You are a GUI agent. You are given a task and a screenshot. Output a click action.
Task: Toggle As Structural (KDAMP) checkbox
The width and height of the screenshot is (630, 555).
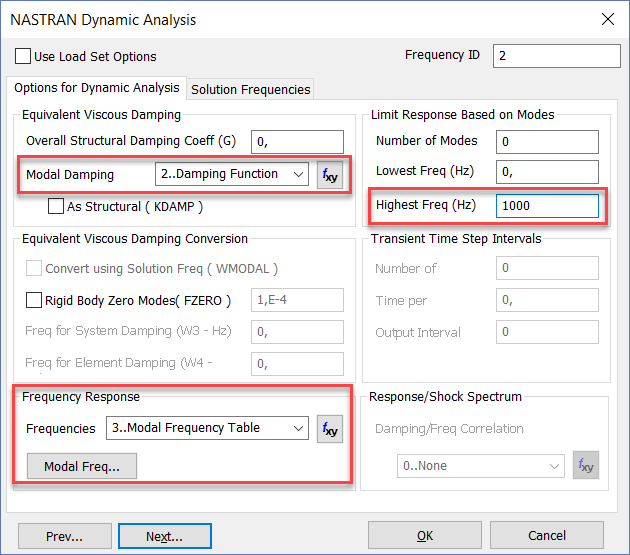point(55,206)
